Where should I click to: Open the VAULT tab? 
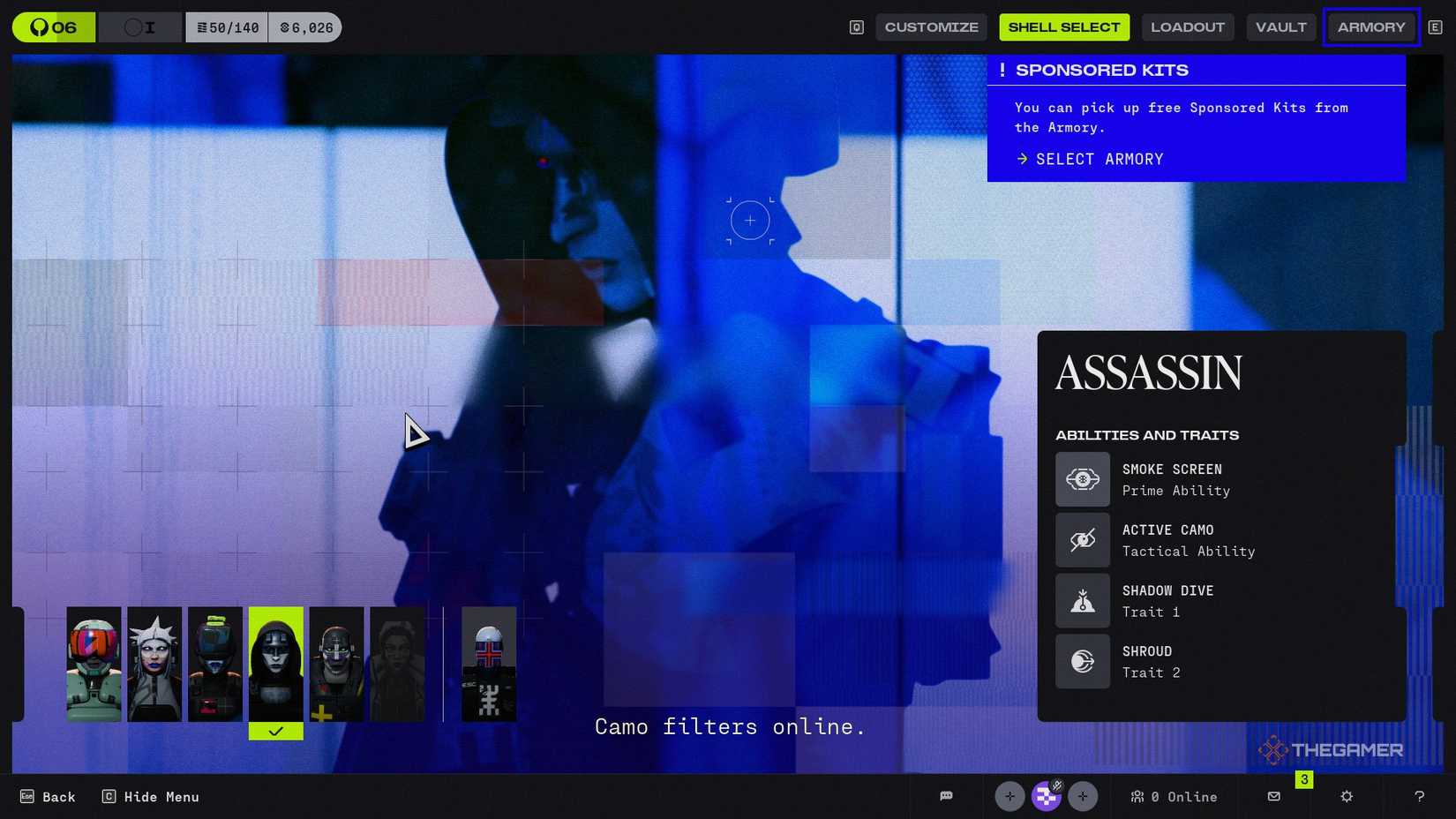pos(1281,26)
